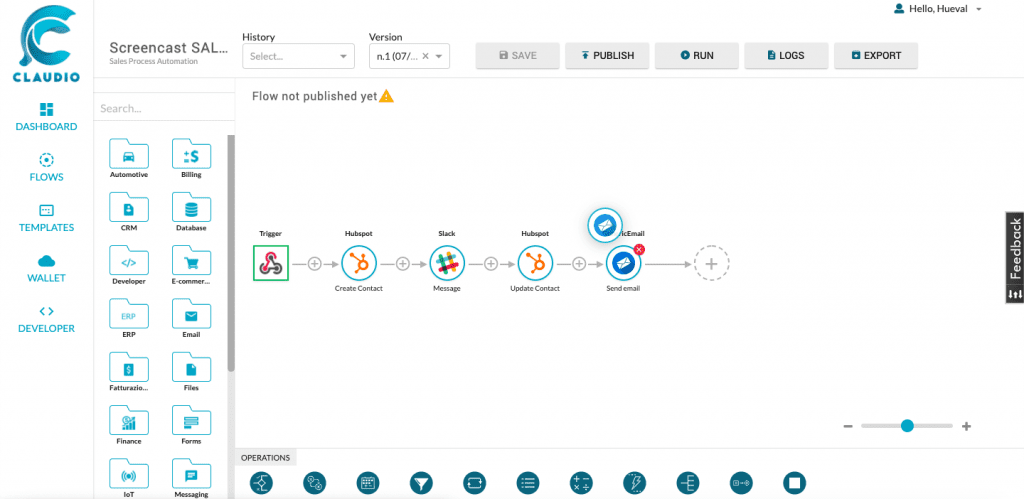Open the Developer section in sidebar

click(46, 320)
